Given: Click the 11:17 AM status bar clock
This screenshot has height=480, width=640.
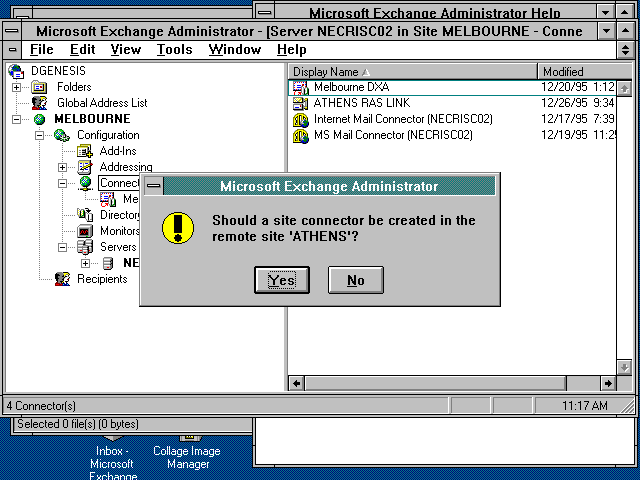Looking at the screenshot, I should click(x=584, y=406).
